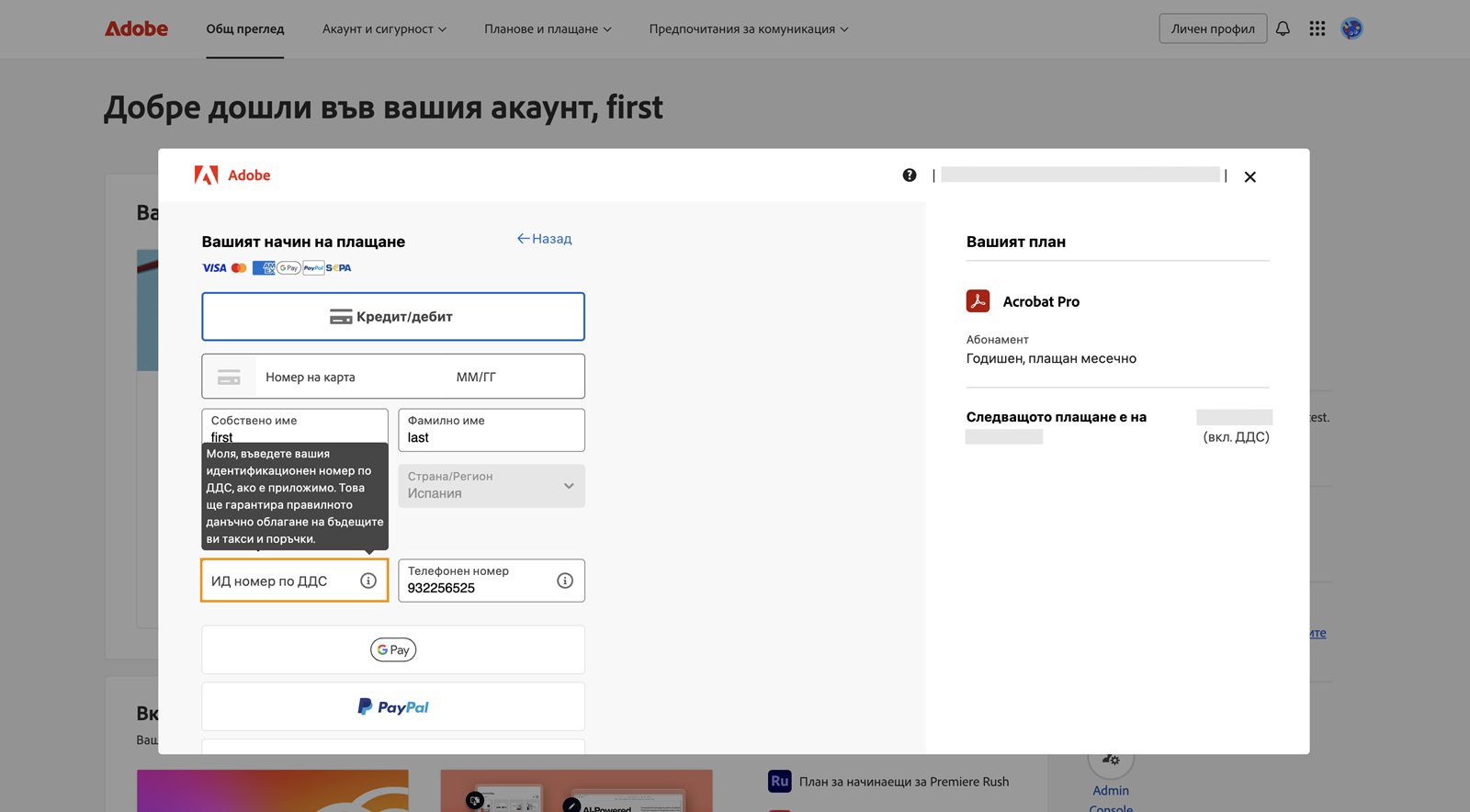1470x812 pixels.
Task: Click the Личен профил button
Action: tap(1213, 28)
